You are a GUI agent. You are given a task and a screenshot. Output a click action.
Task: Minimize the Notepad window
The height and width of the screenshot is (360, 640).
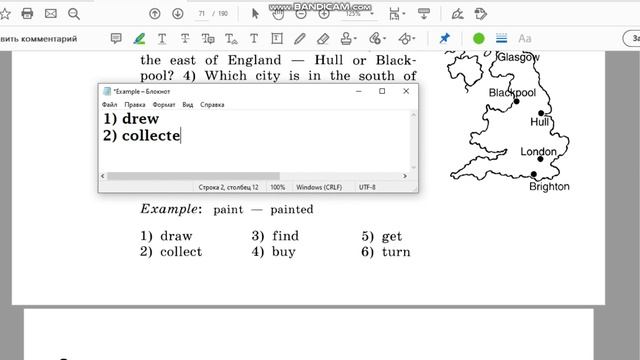pyautogui.click(x=359, y=91)
